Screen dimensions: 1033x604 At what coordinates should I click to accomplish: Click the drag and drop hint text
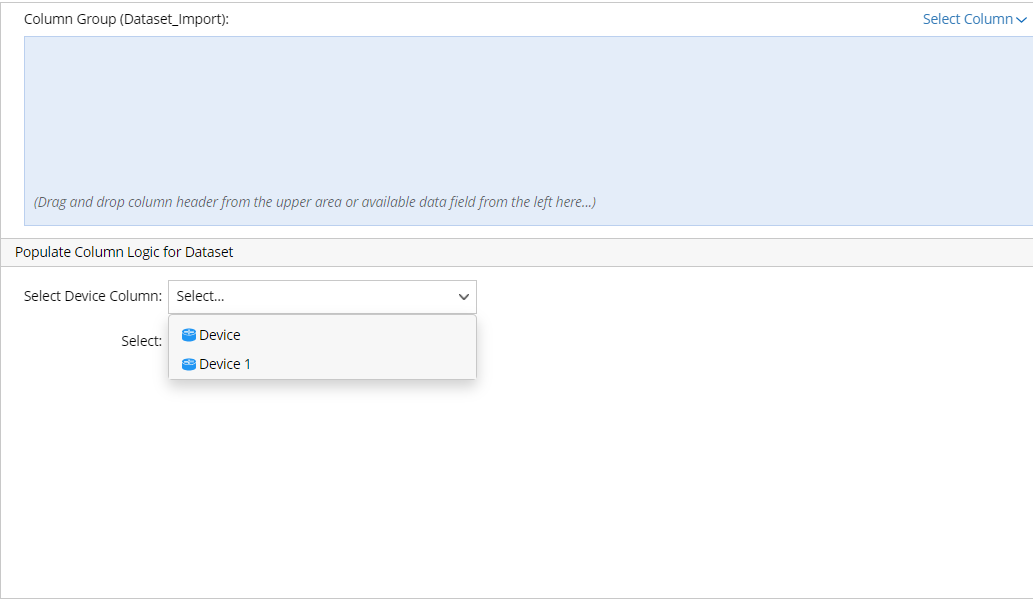315,202
